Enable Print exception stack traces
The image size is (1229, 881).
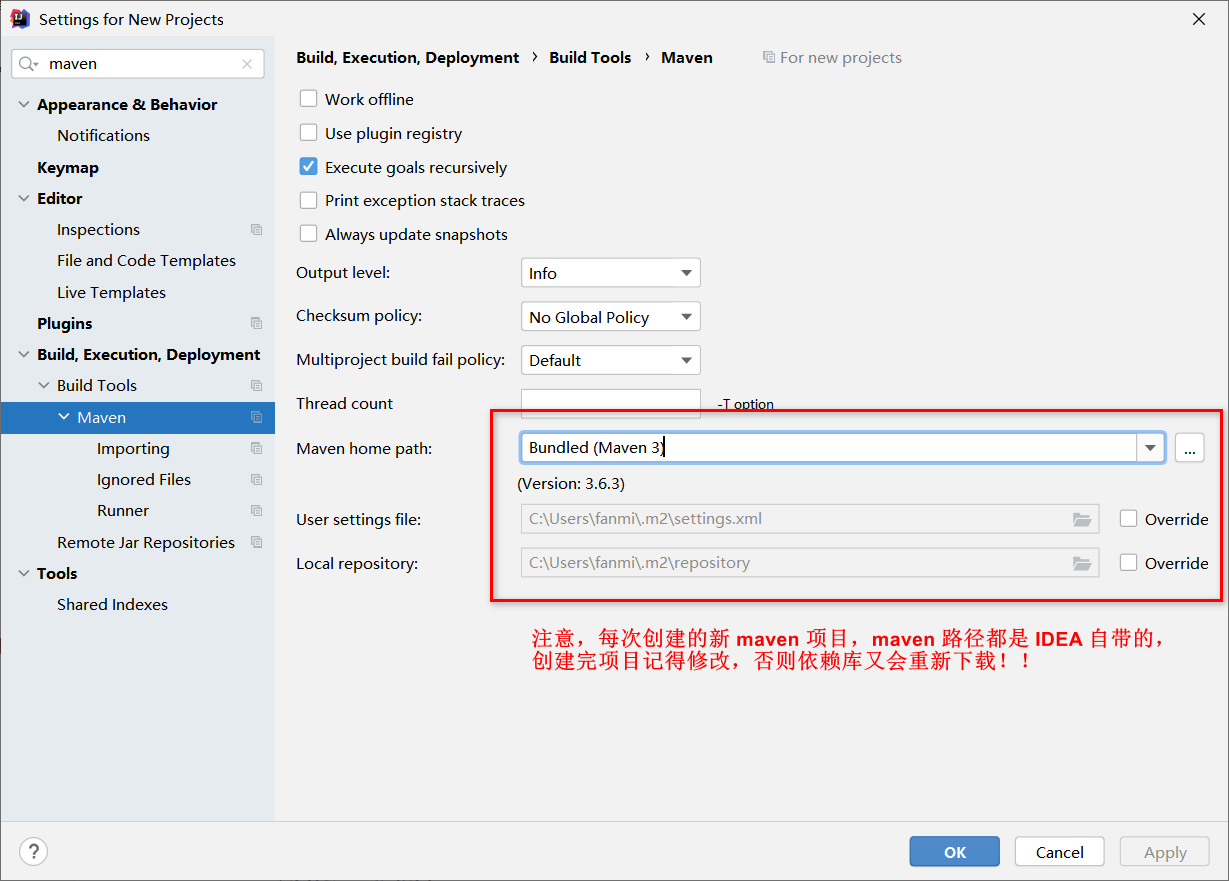[309, 201]
